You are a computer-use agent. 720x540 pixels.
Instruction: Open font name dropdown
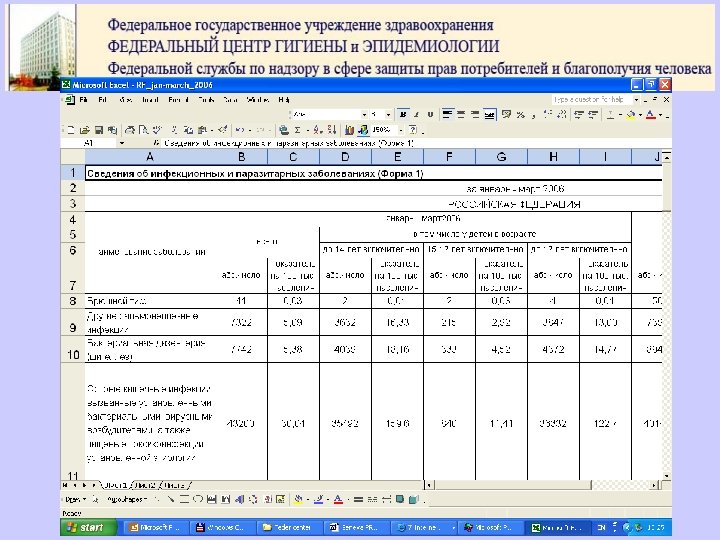pyautogui.click(x=364, y=114)
